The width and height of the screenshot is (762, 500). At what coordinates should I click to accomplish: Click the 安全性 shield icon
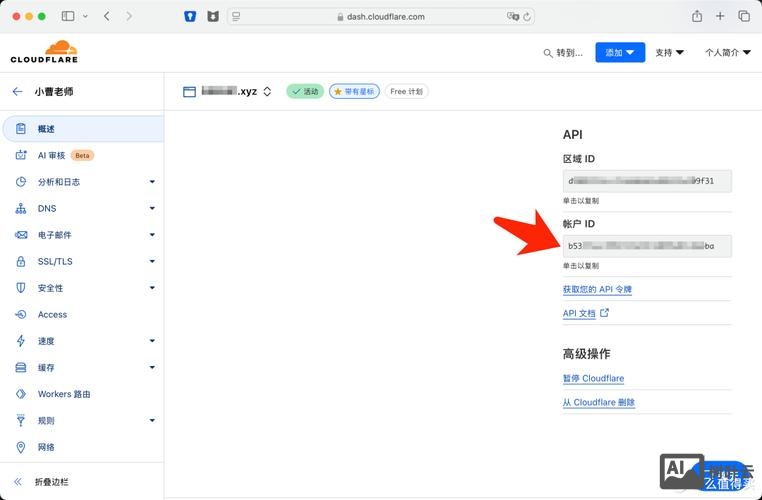(x=20, y=288)
